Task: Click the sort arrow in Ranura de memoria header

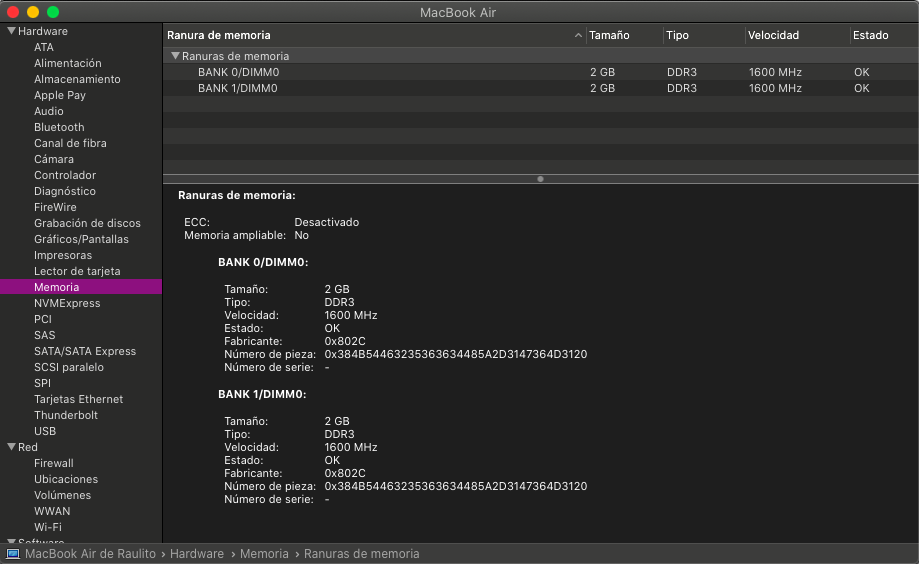Action: pos(578,35)
